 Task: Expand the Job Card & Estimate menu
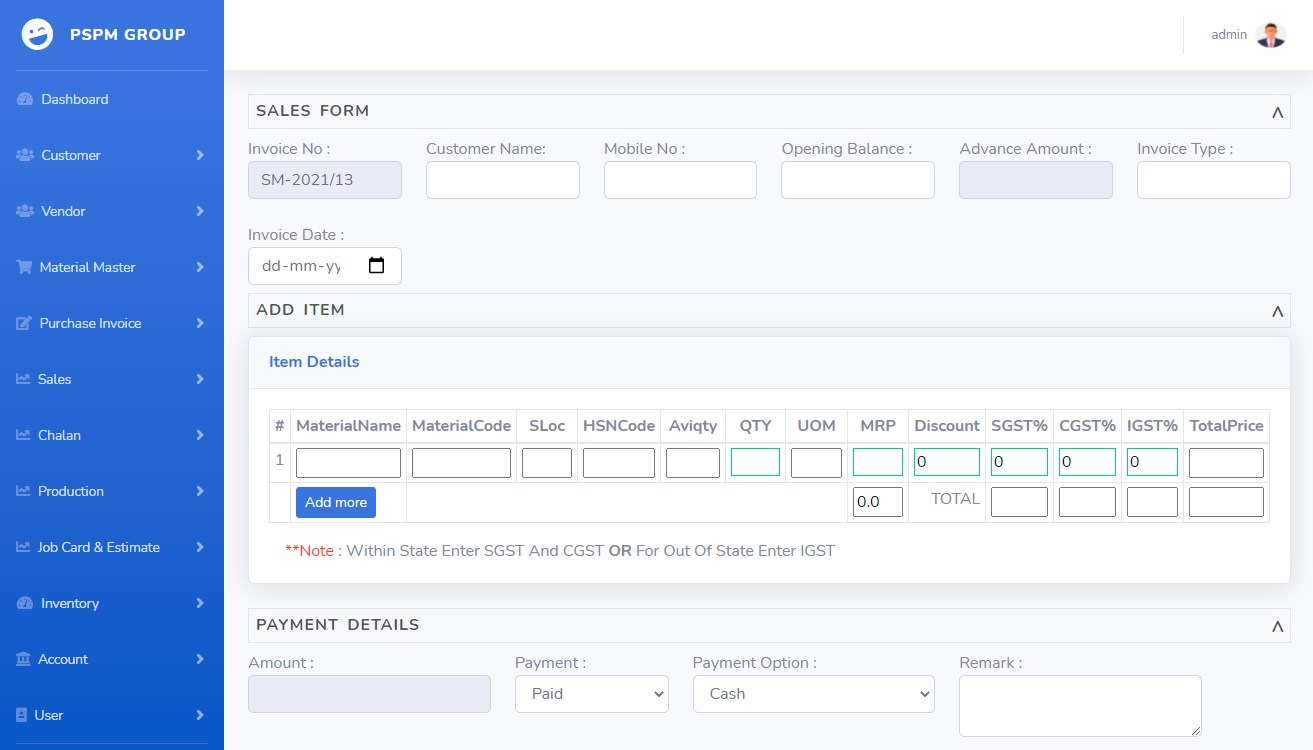coord(110,547)
